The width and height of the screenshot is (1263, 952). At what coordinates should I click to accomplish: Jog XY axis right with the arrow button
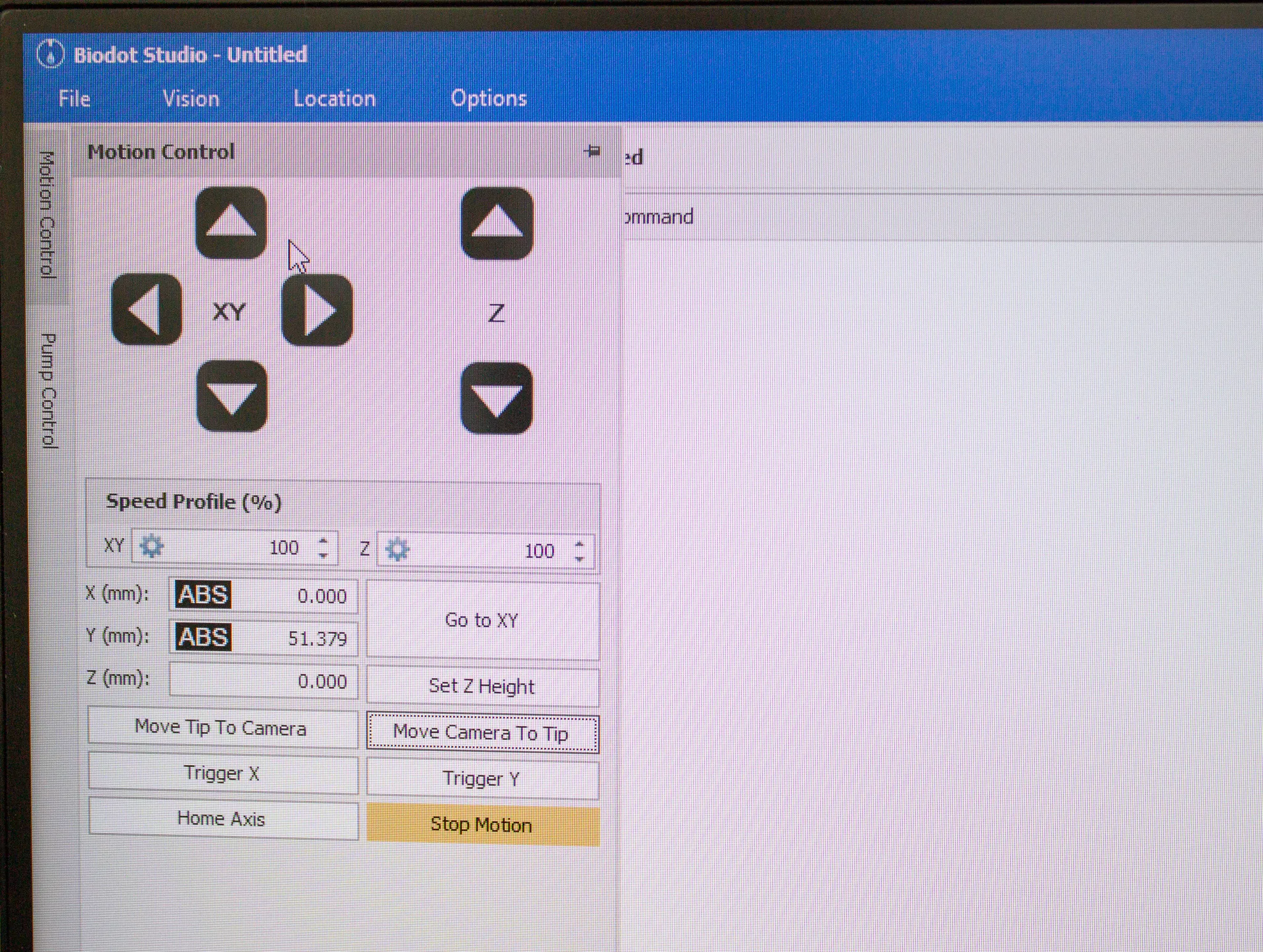(x=317, y=310)
